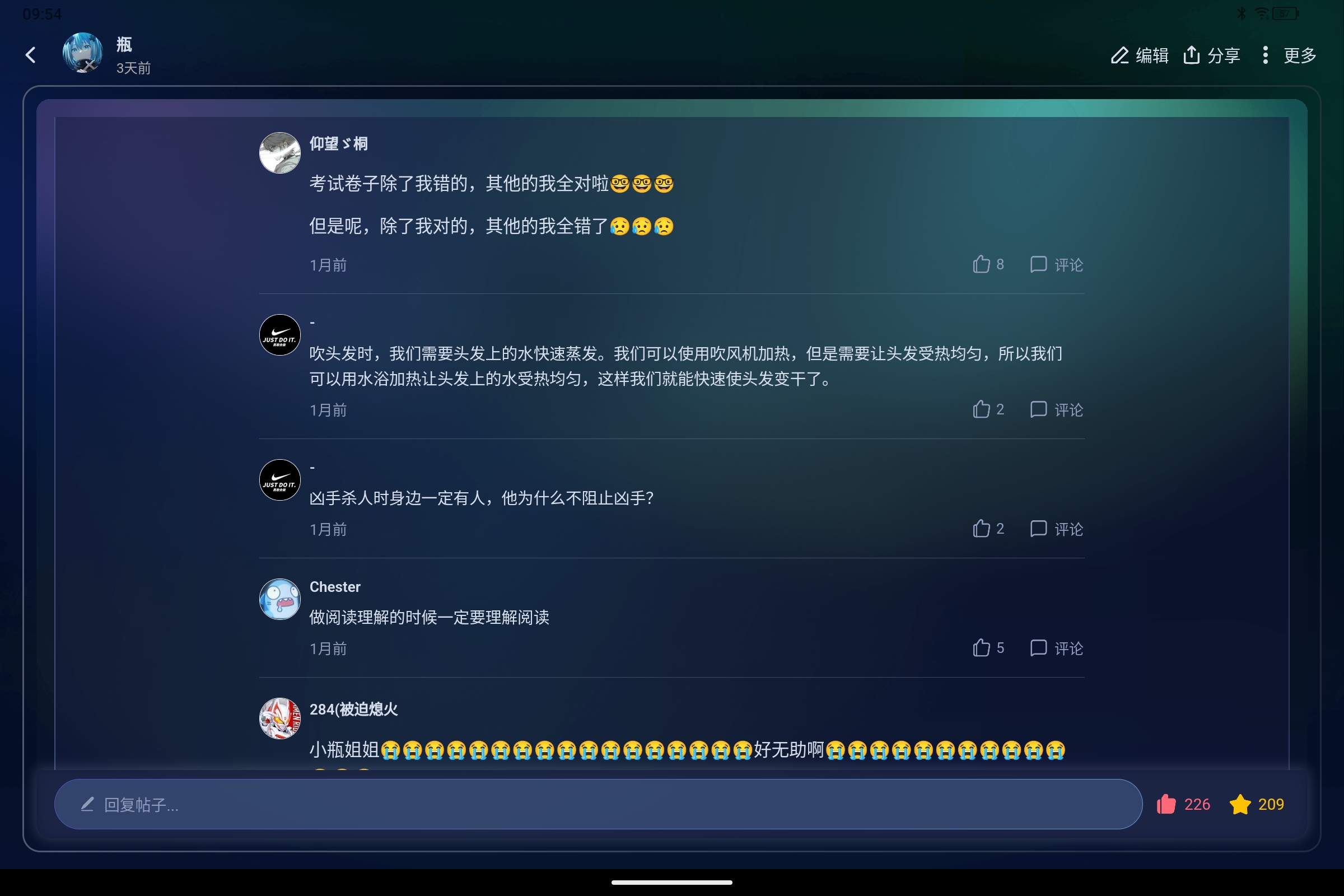Image resolution: width=1344 pixels, height=896 pixels.
Task: Open Chester's username link
Action: [x=335, y=587]
